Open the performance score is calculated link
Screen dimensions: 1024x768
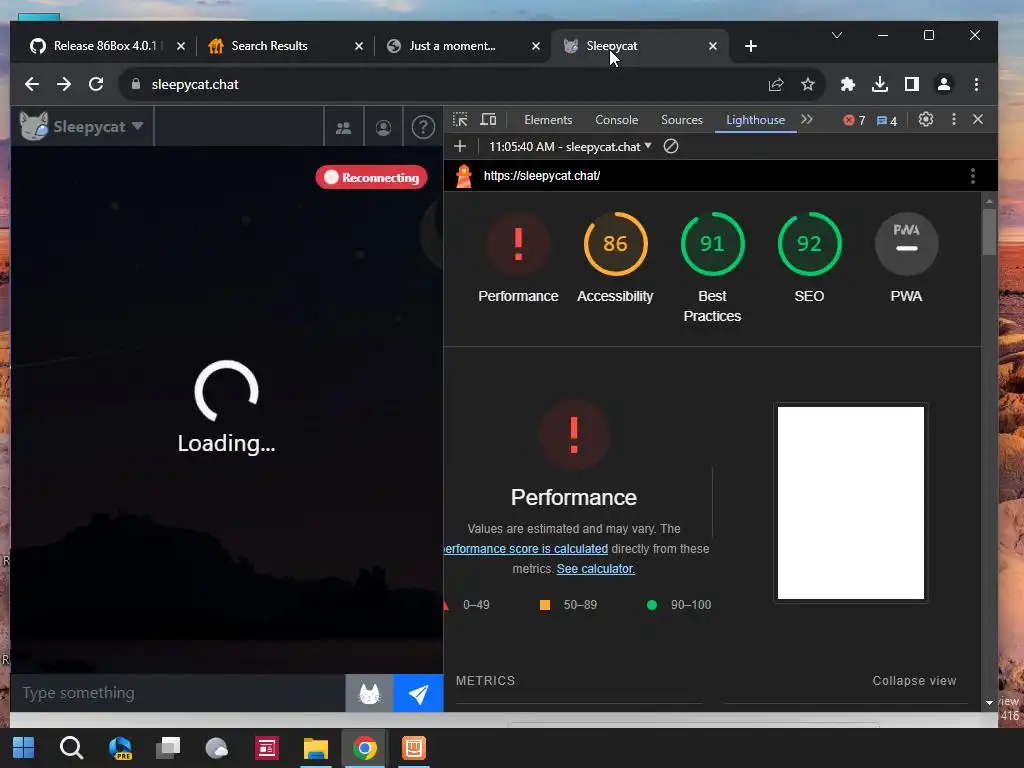pos(526,549)
